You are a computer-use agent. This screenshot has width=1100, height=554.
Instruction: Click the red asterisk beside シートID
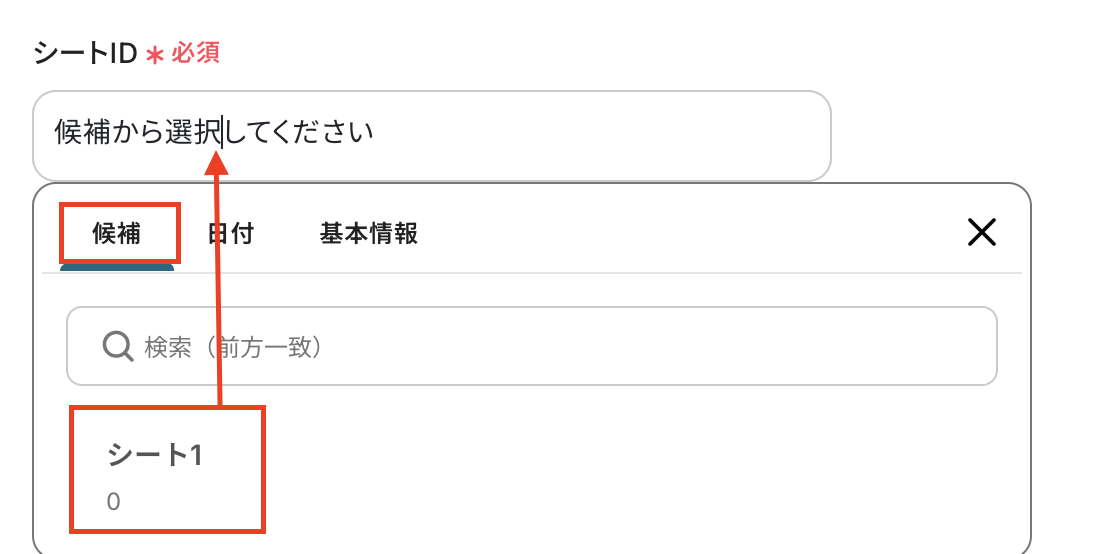154,56
